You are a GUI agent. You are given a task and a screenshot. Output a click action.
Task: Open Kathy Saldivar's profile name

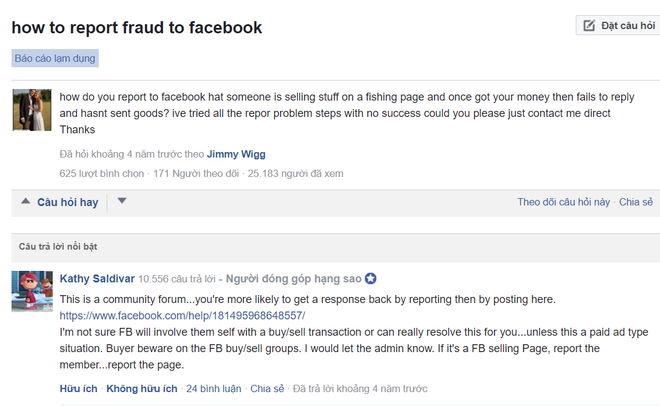click(x=96, y=279)
